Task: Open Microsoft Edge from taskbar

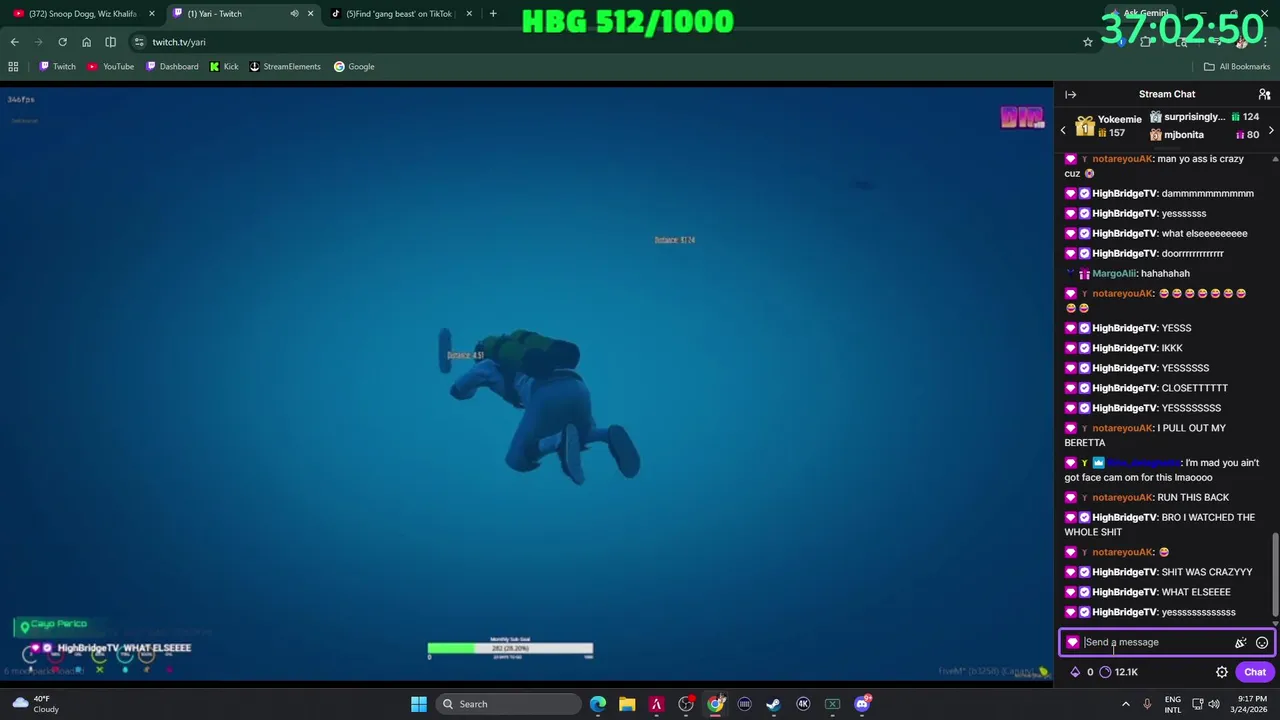Action: click(598, 704)
